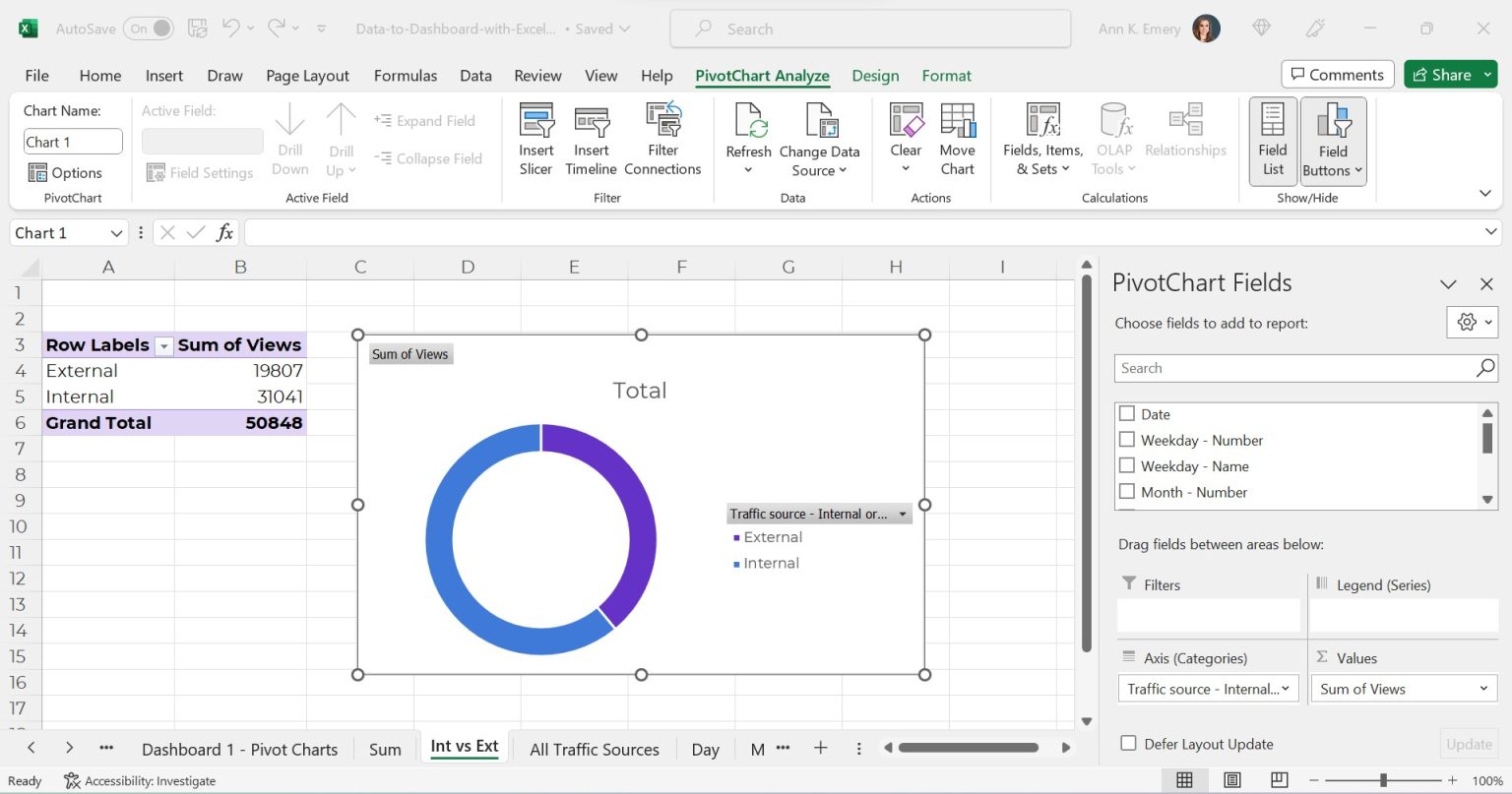Open the All Traffic Sources sheet tab
The image size is (1512, 794).
[x=595, y=749]
